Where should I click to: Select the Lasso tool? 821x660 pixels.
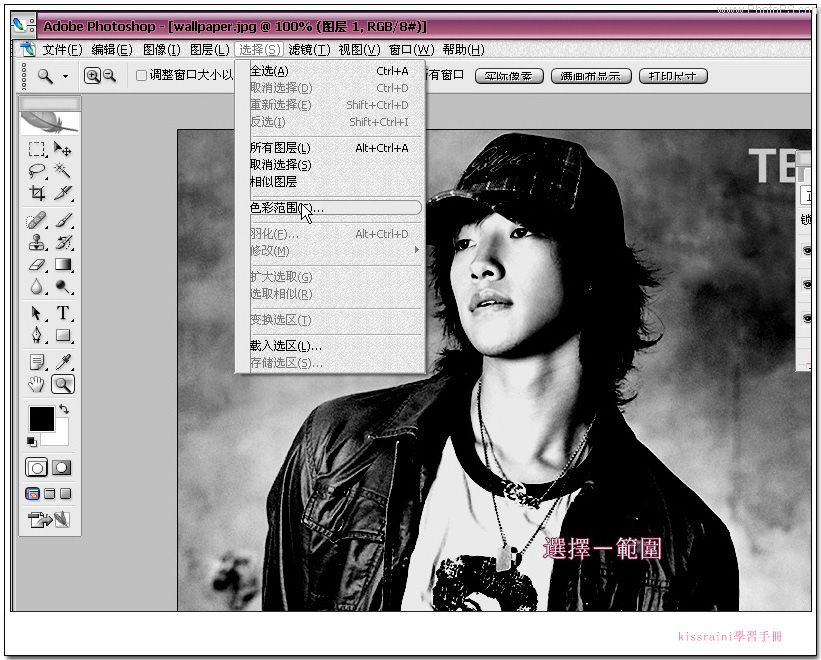pos(37,171)
